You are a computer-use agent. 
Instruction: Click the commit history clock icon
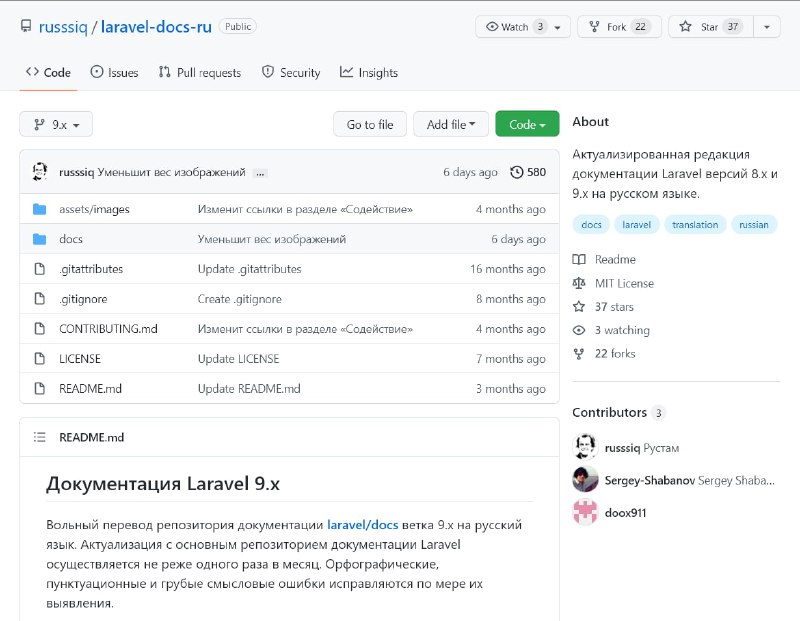pos(516,172)
